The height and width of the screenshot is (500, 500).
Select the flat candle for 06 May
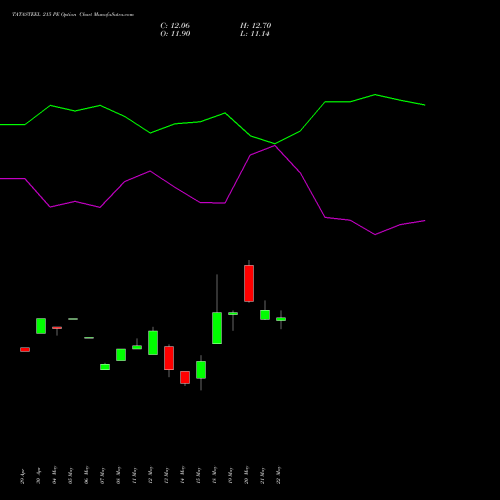click(x=89, y=338)
